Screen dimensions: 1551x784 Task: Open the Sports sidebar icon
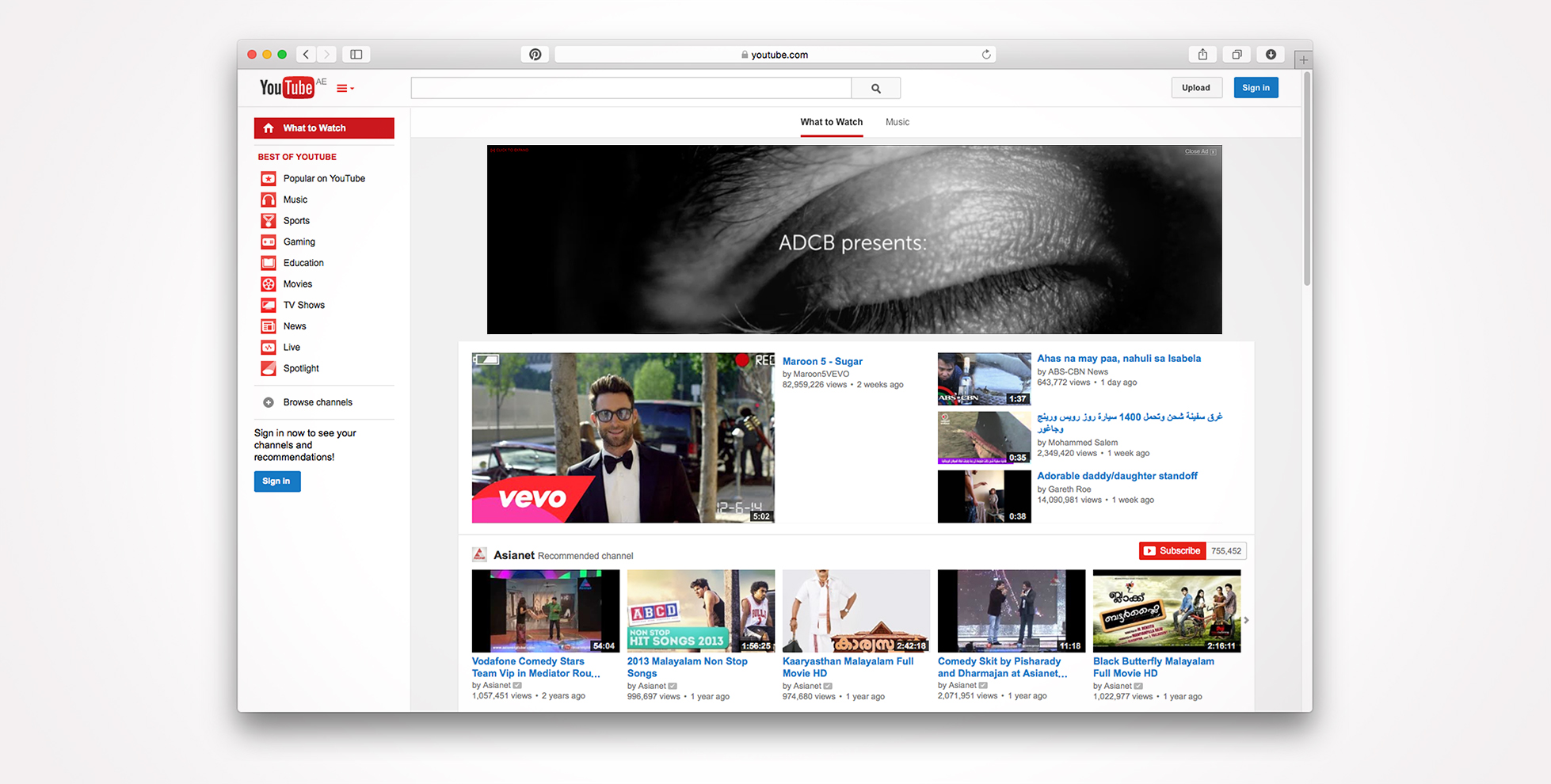269,221
